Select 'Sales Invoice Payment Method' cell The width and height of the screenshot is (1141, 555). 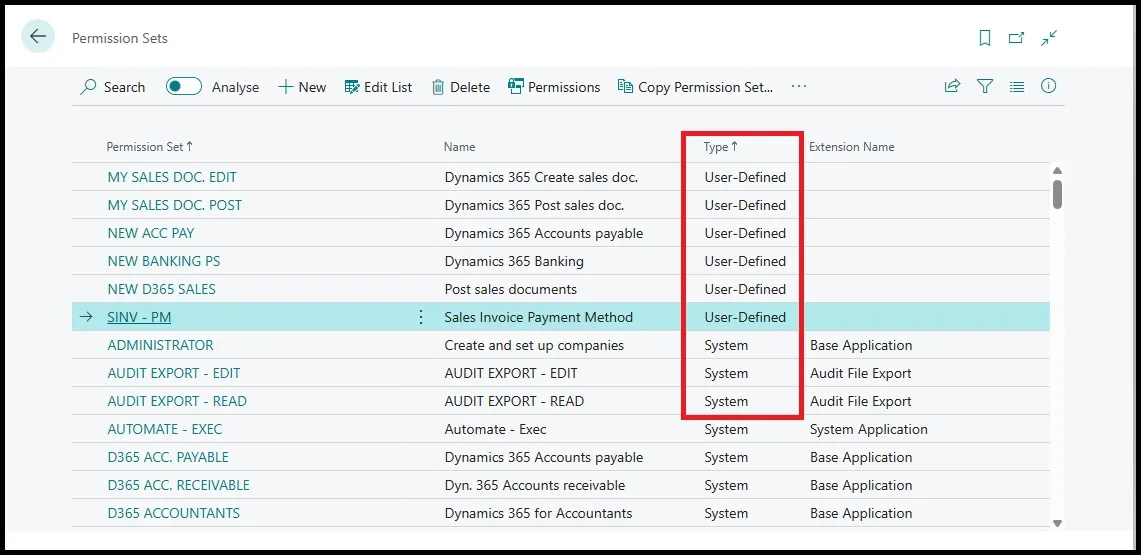(538, 317)
